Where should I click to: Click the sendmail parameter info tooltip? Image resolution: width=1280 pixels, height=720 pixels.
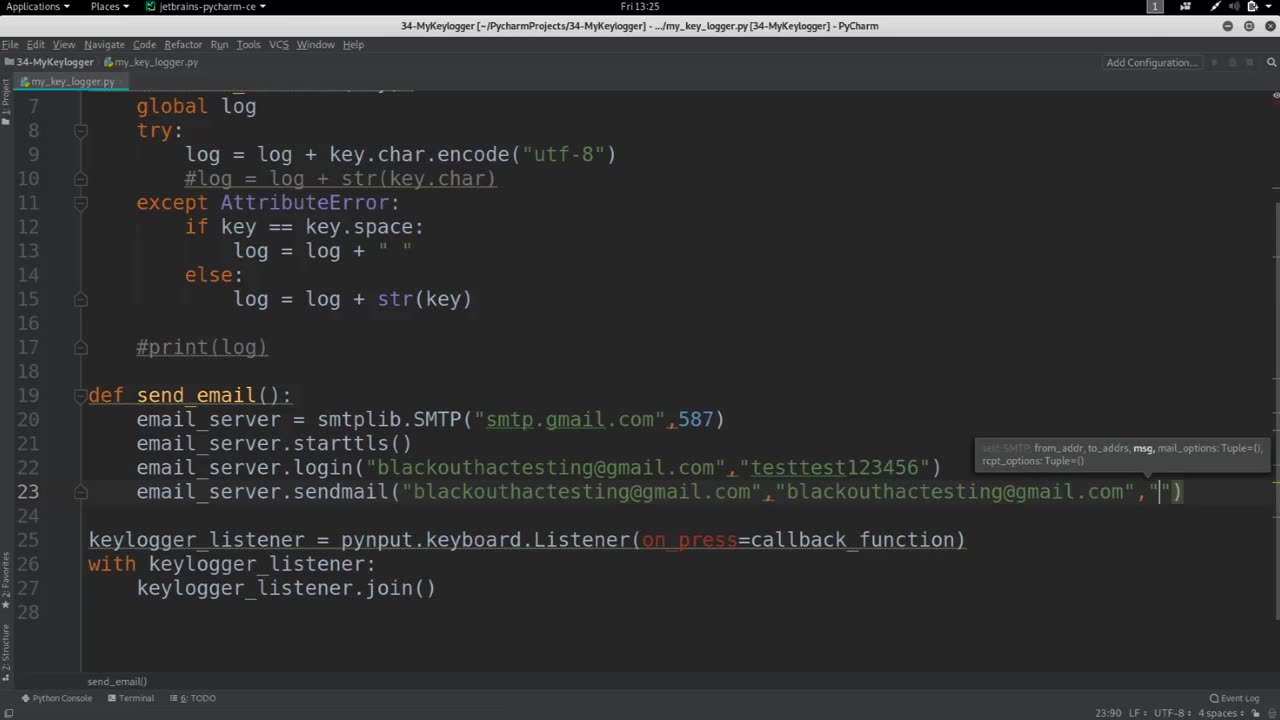point(1122,454)
